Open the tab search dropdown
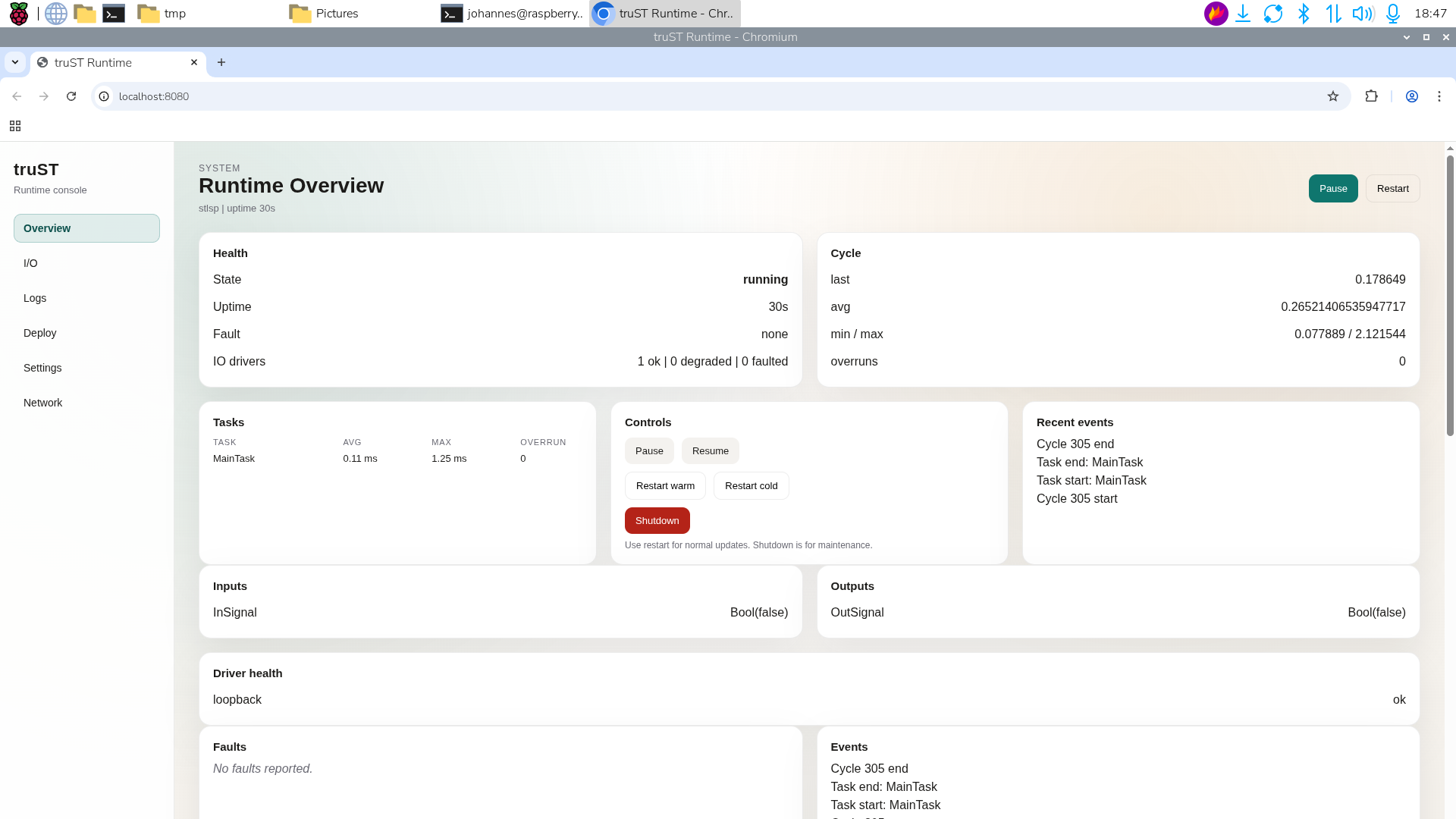This screenshot has width=1456, height=819. [15, 62]
